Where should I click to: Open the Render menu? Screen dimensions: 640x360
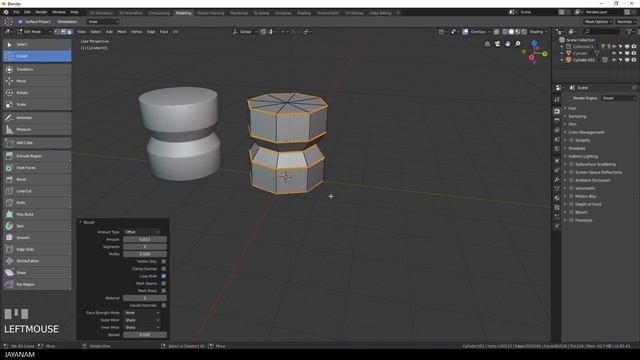point(41,12)
